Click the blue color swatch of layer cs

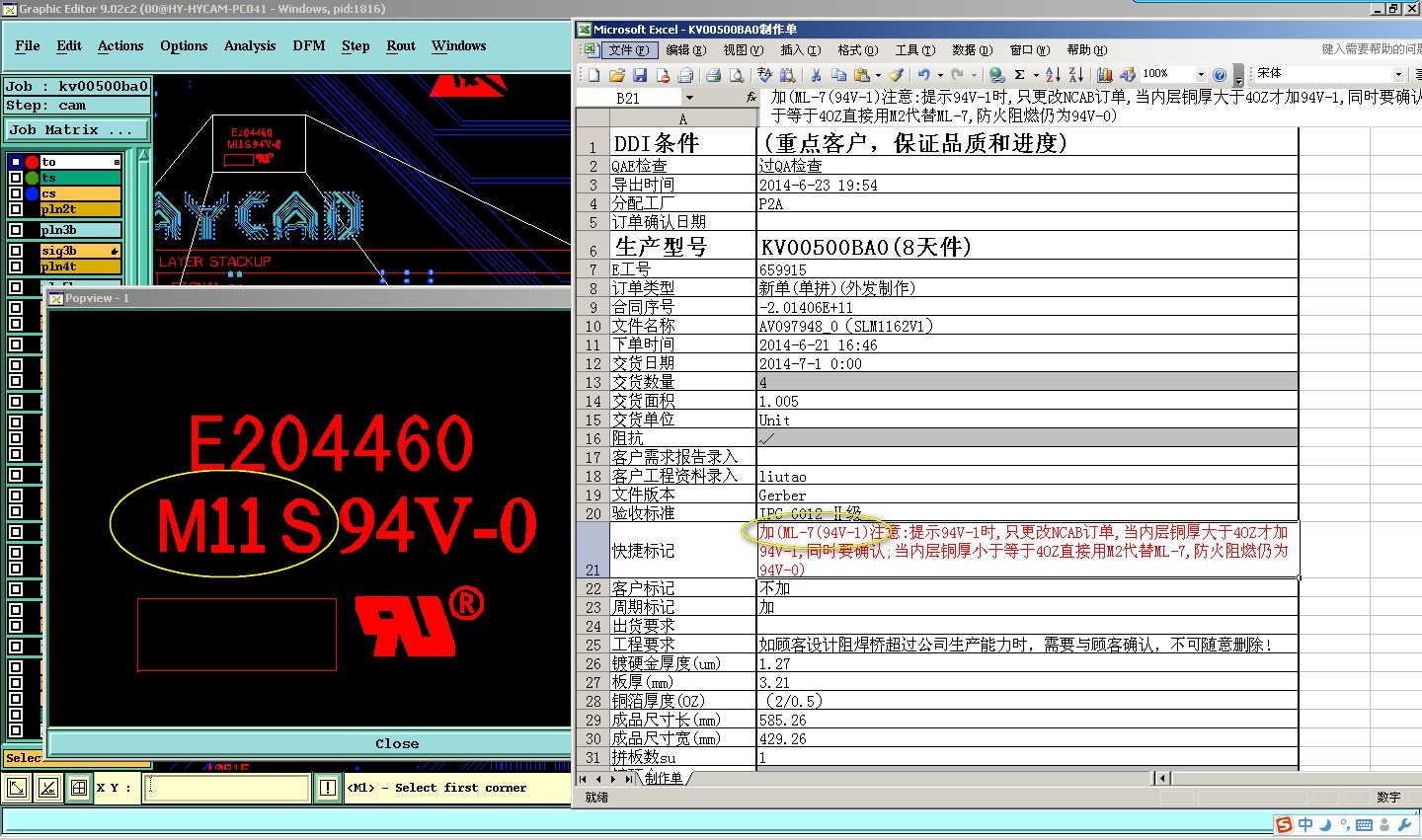click(x=33, y=193)
